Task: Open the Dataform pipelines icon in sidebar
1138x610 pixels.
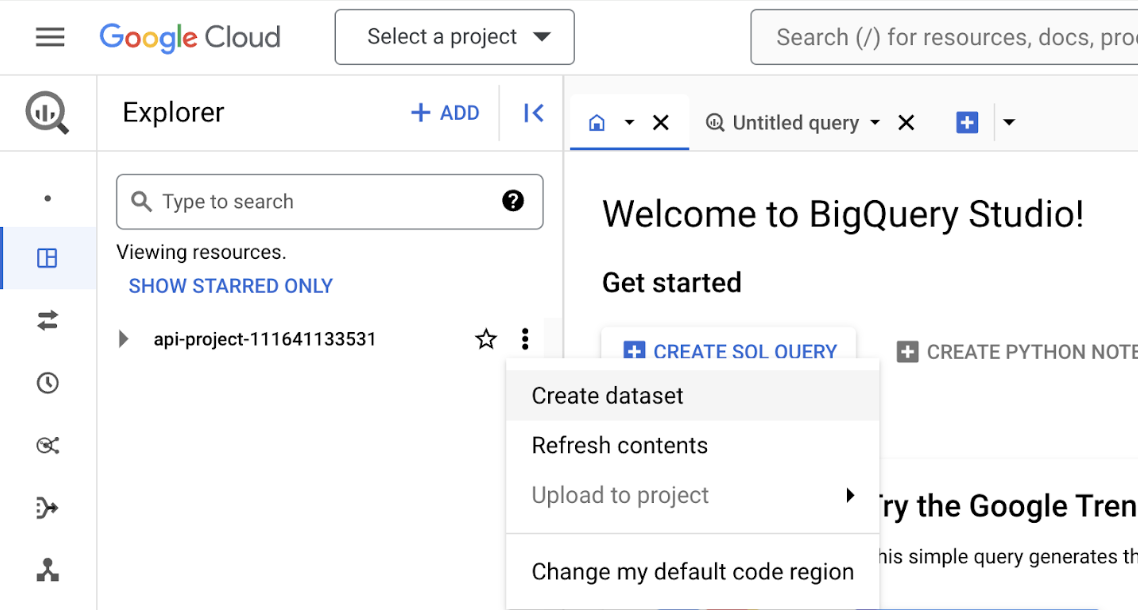Action: [x=48, y=508]
